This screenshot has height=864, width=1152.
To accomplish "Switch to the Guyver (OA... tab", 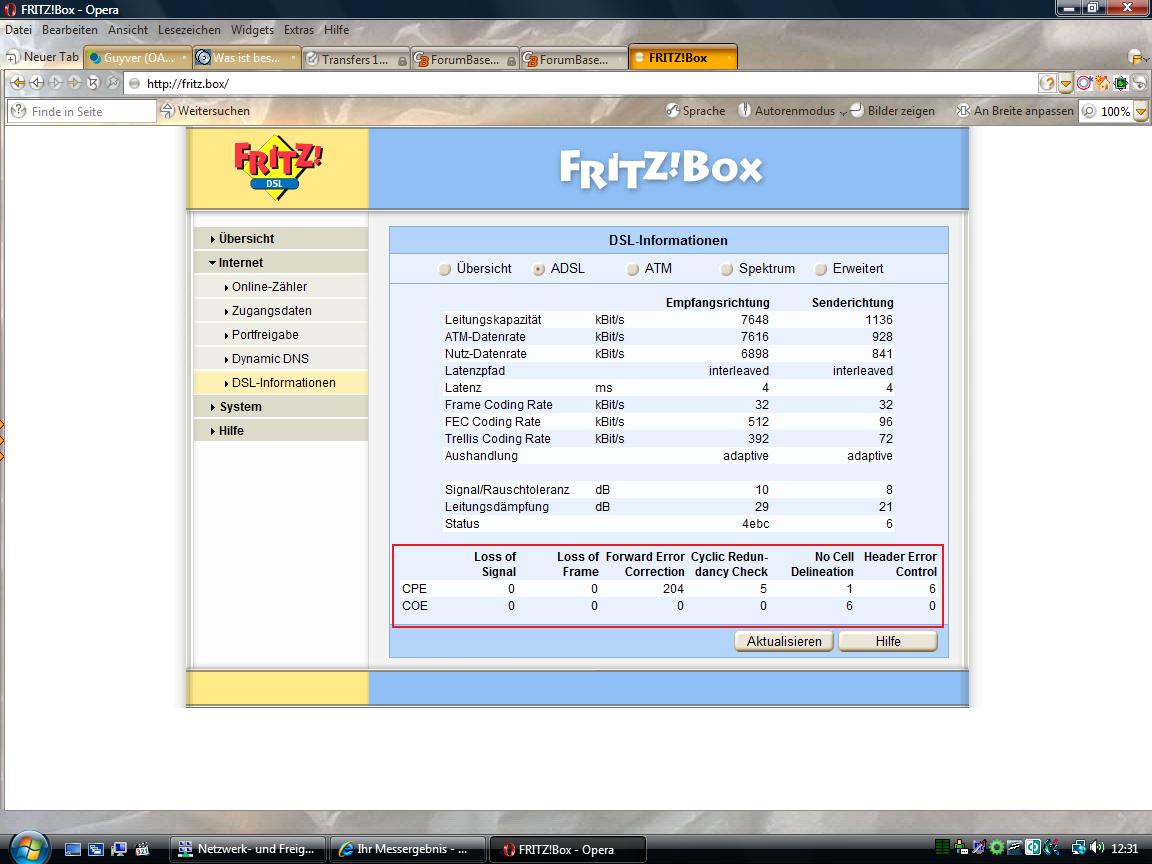I will (x=137, y=58).
